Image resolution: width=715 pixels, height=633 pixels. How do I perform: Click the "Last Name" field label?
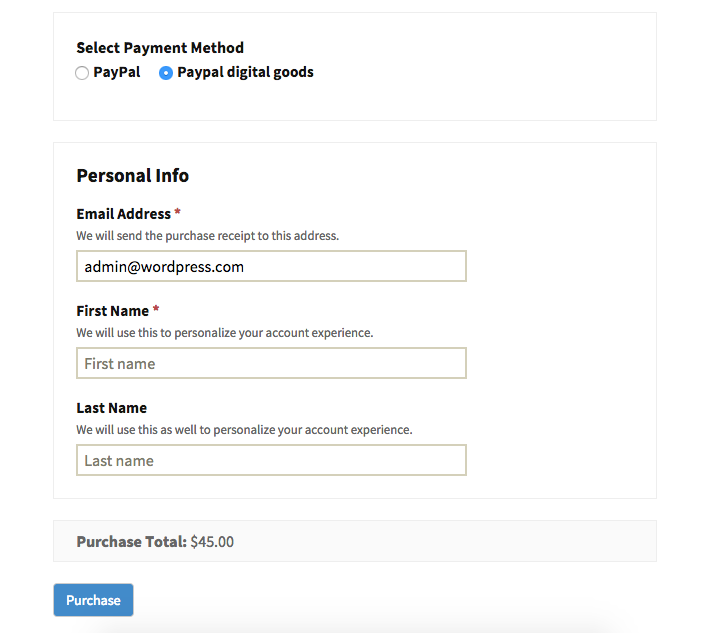111,408
